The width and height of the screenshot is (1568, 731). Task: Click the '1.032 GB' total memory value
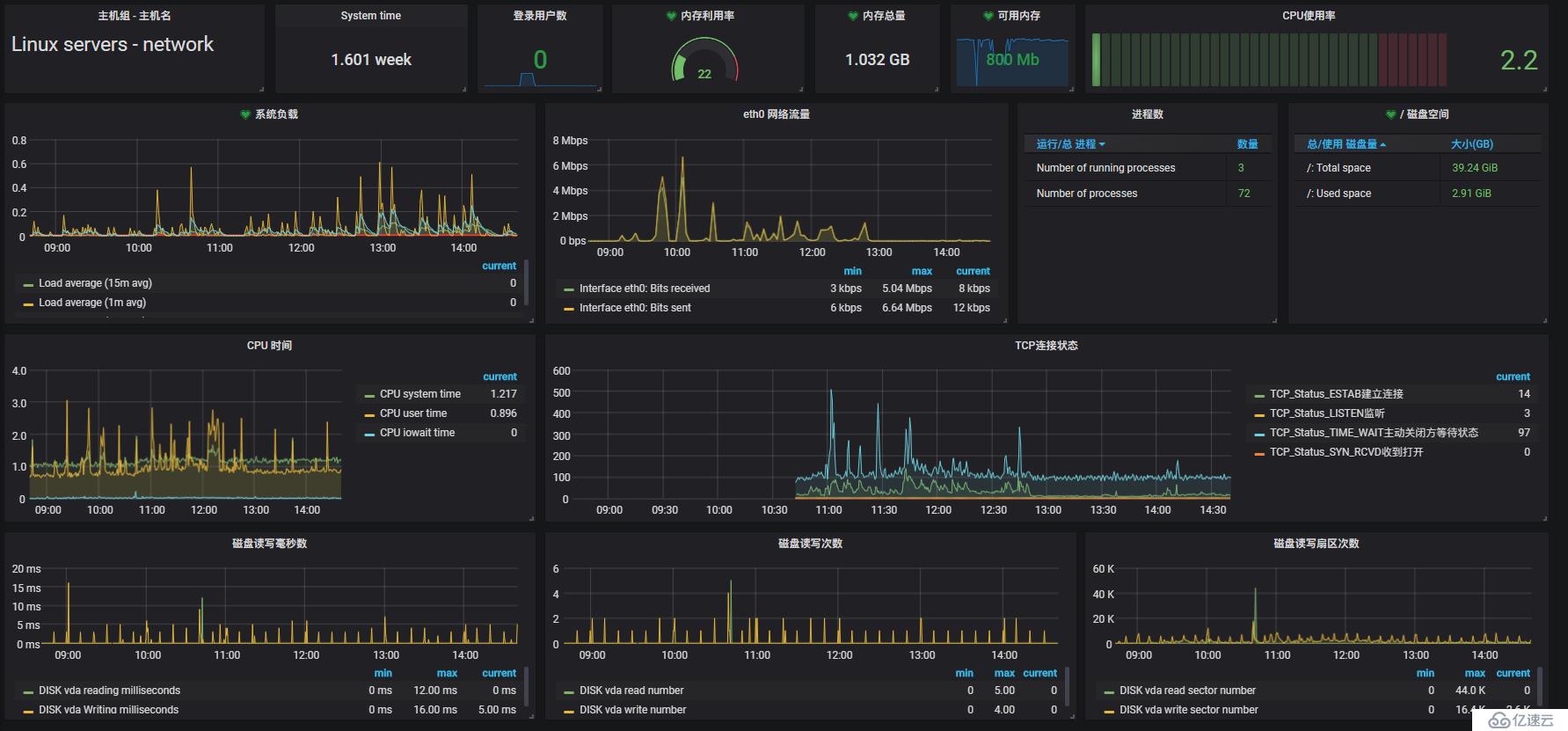pos(878,60)
